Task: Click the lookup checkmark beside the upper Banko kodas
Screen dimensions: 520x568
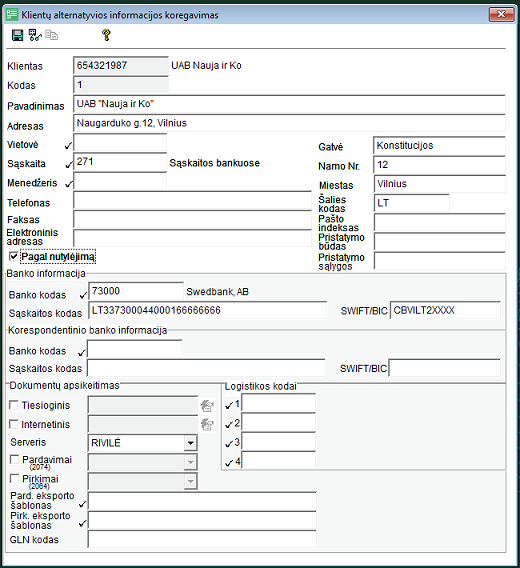Action: coord(83,295)
